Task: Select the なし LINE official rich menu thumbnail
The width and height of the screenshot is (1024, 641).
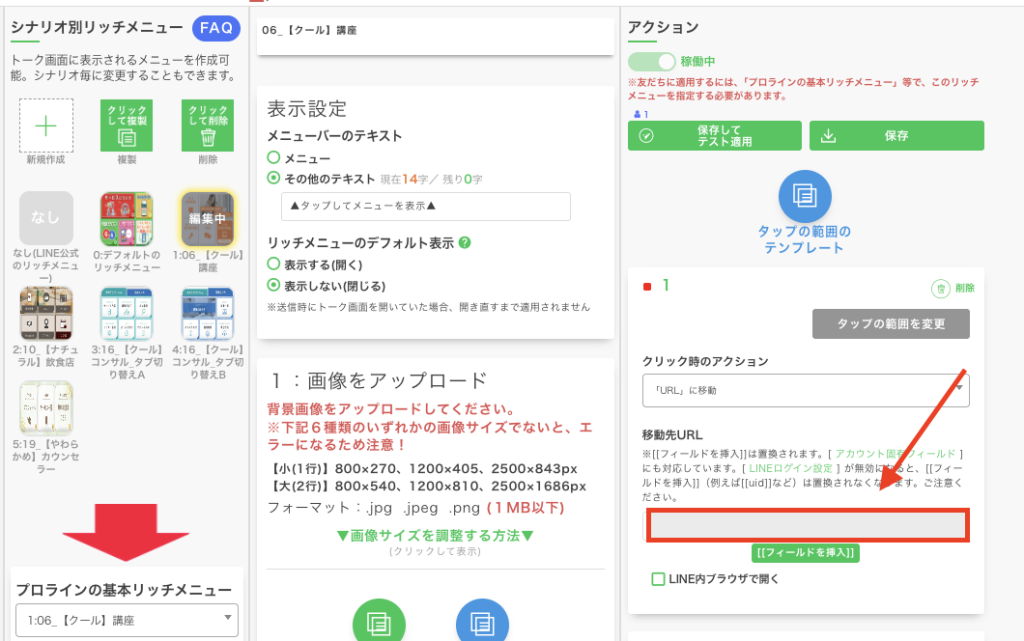Action: click(x=46, y=218)
